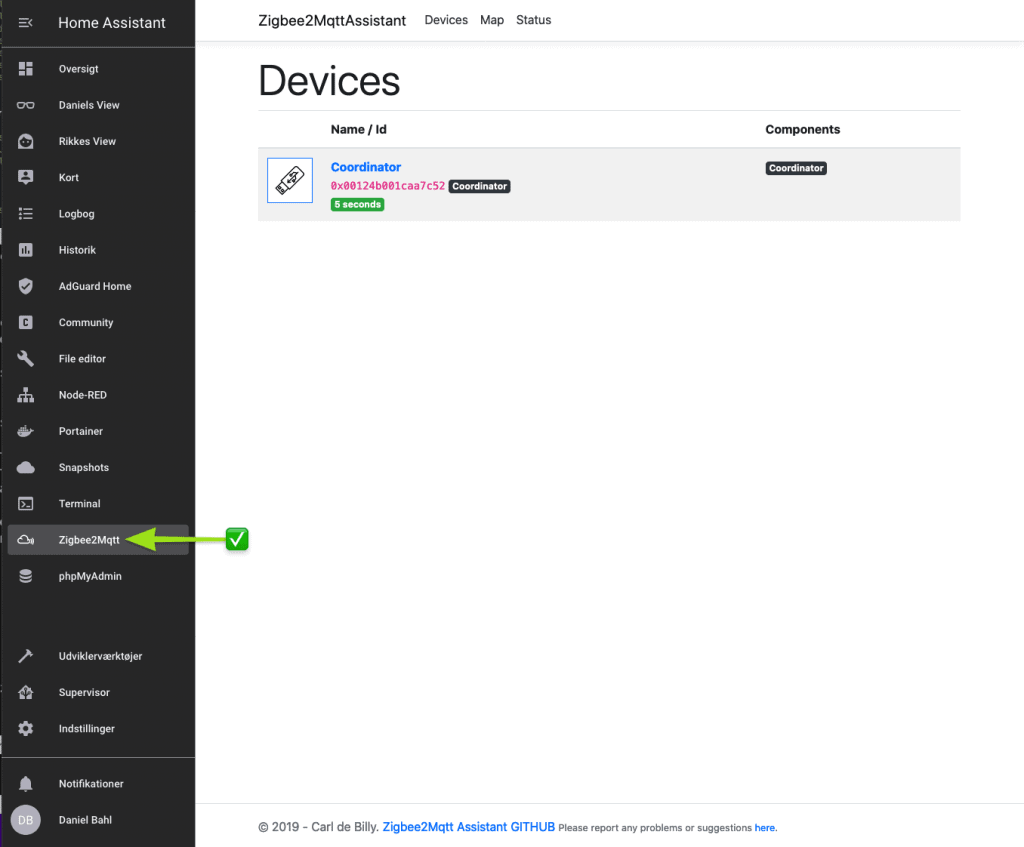Click the Zigbee2MqttAssistant brand title
1024x847 pixels.
click(x=332, y=21)
